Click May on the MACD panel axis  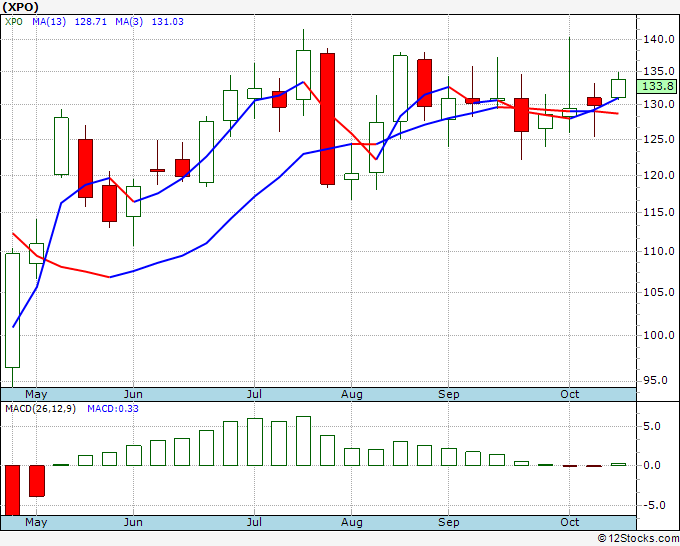[36, 522]
